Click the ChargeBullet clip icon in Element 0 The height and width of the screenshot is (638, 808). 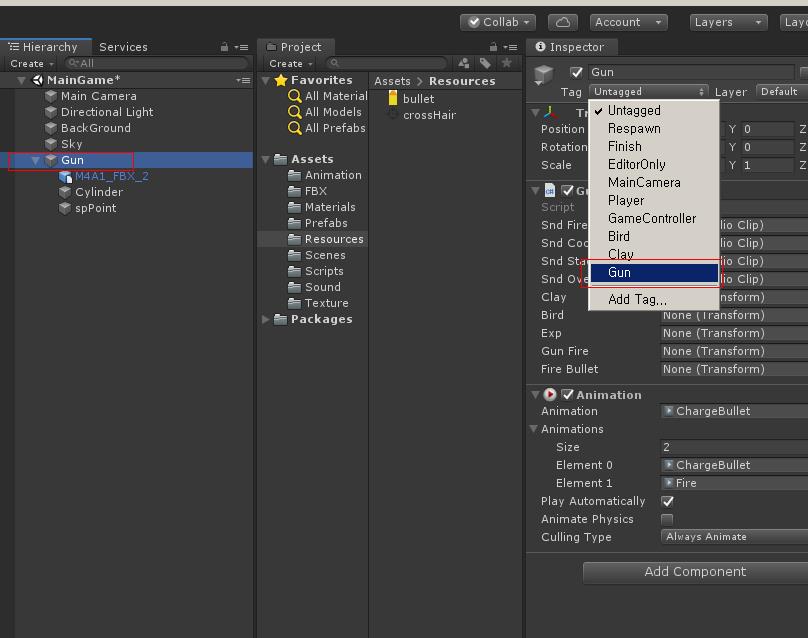[x=668, y=465]
